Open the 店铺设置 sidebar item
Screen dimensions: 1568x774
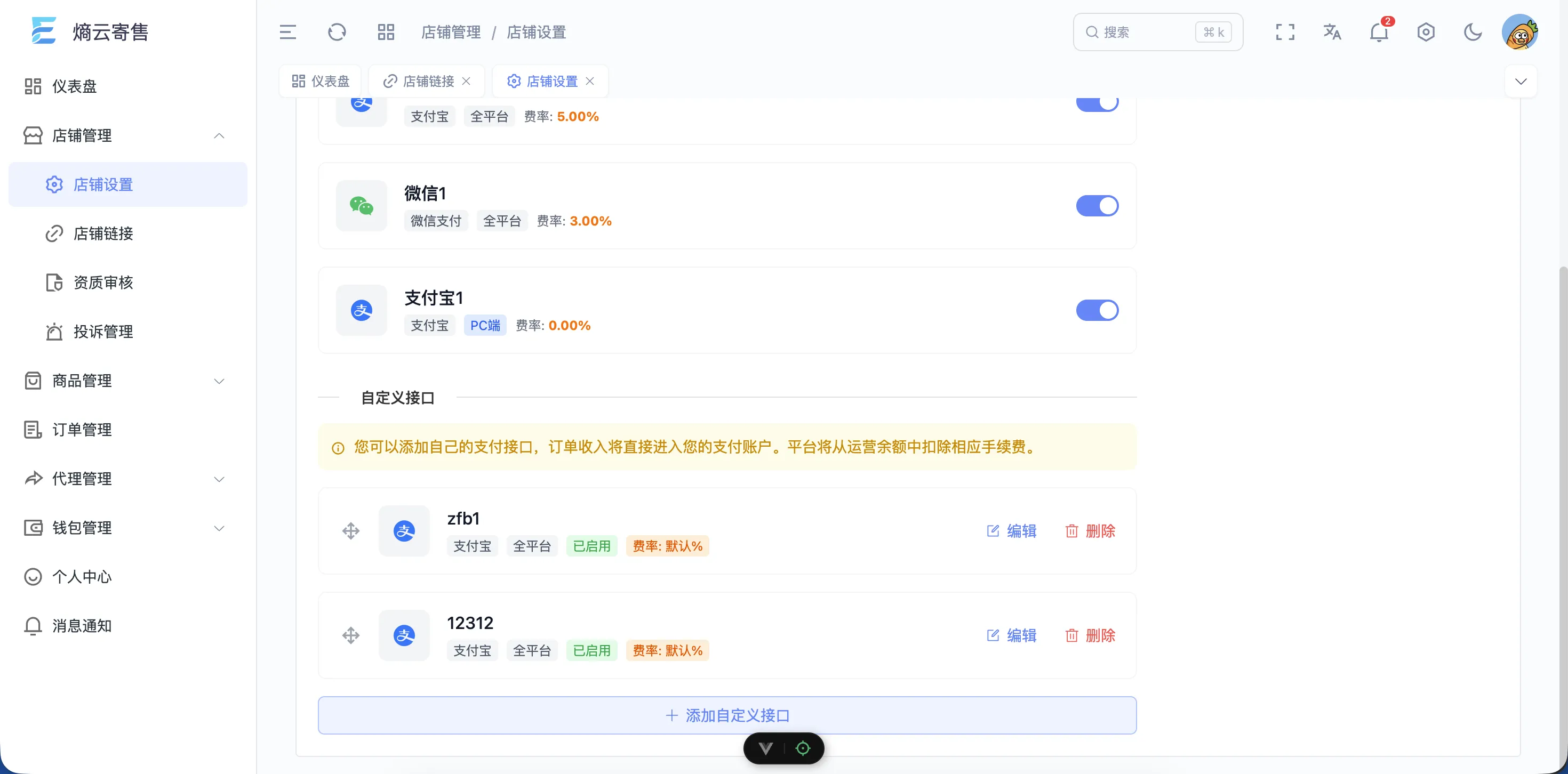tap(103, 184)
